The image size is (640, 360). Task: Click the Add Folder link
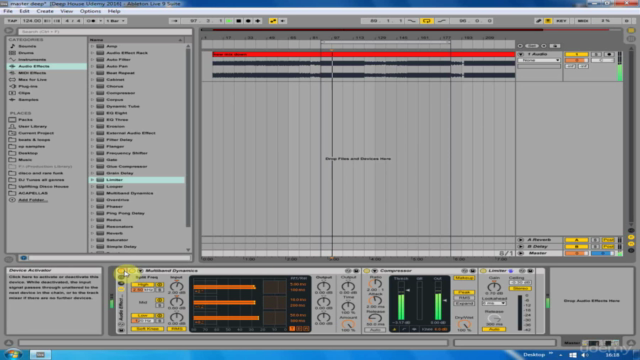pyautogui.click(x=33, y=200)
